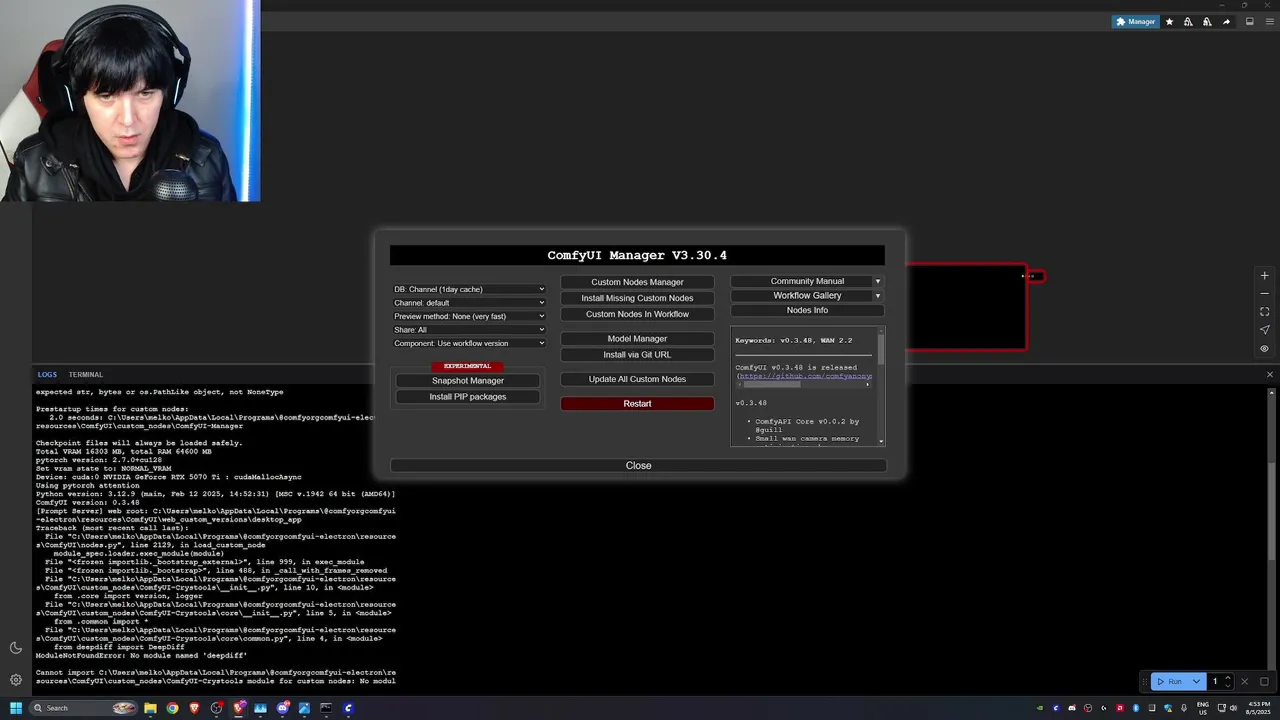Open OBS Studio from taskbar
Image resolution: width=1280 pixels, height=720 pixels.
coord(216,708)
